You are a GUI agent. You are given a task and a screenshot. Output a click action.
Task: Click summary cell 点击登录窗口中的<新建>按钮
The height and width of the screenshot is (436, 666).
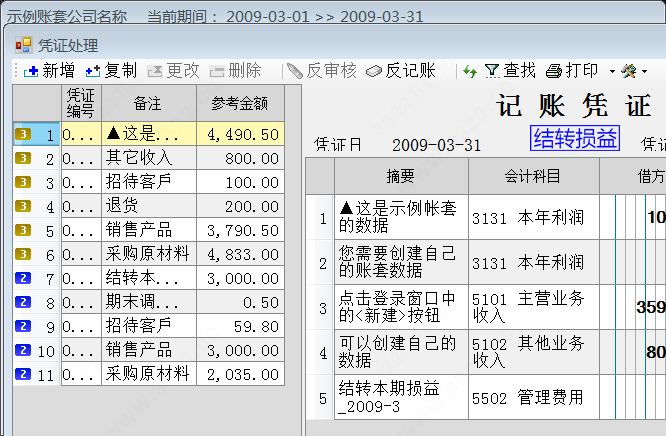click(x=401, y=307)
